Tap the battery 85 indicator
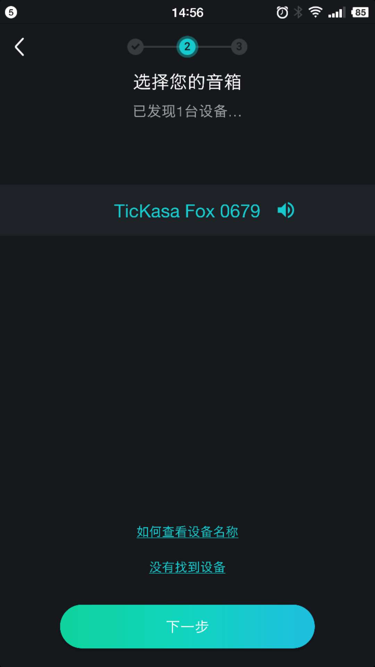The image size is (375, 667). [x=360, y=12]
